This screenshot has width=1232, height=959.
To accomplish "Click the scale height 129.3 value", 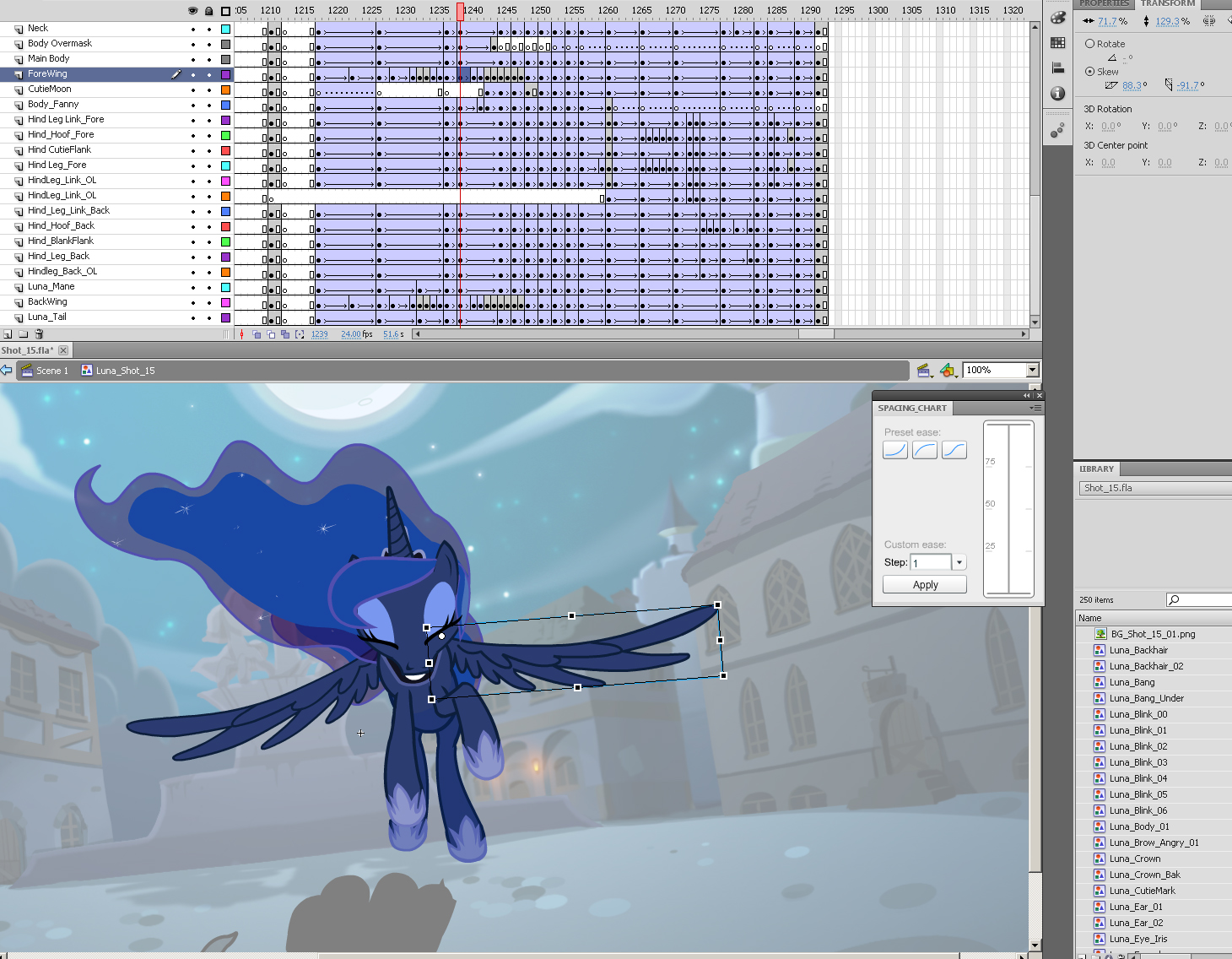I will coord(1168,21).
